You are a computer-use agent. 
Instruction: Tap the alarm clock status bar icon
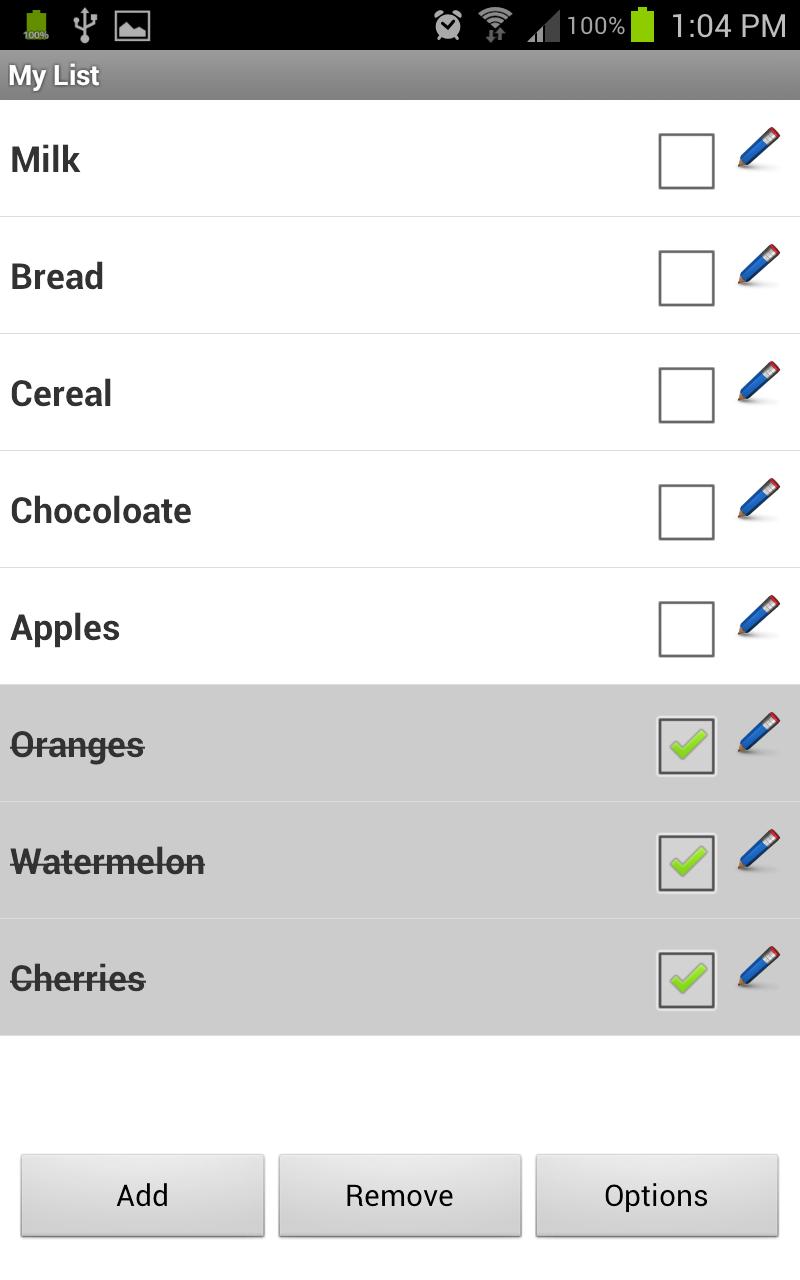pos(447,24)
